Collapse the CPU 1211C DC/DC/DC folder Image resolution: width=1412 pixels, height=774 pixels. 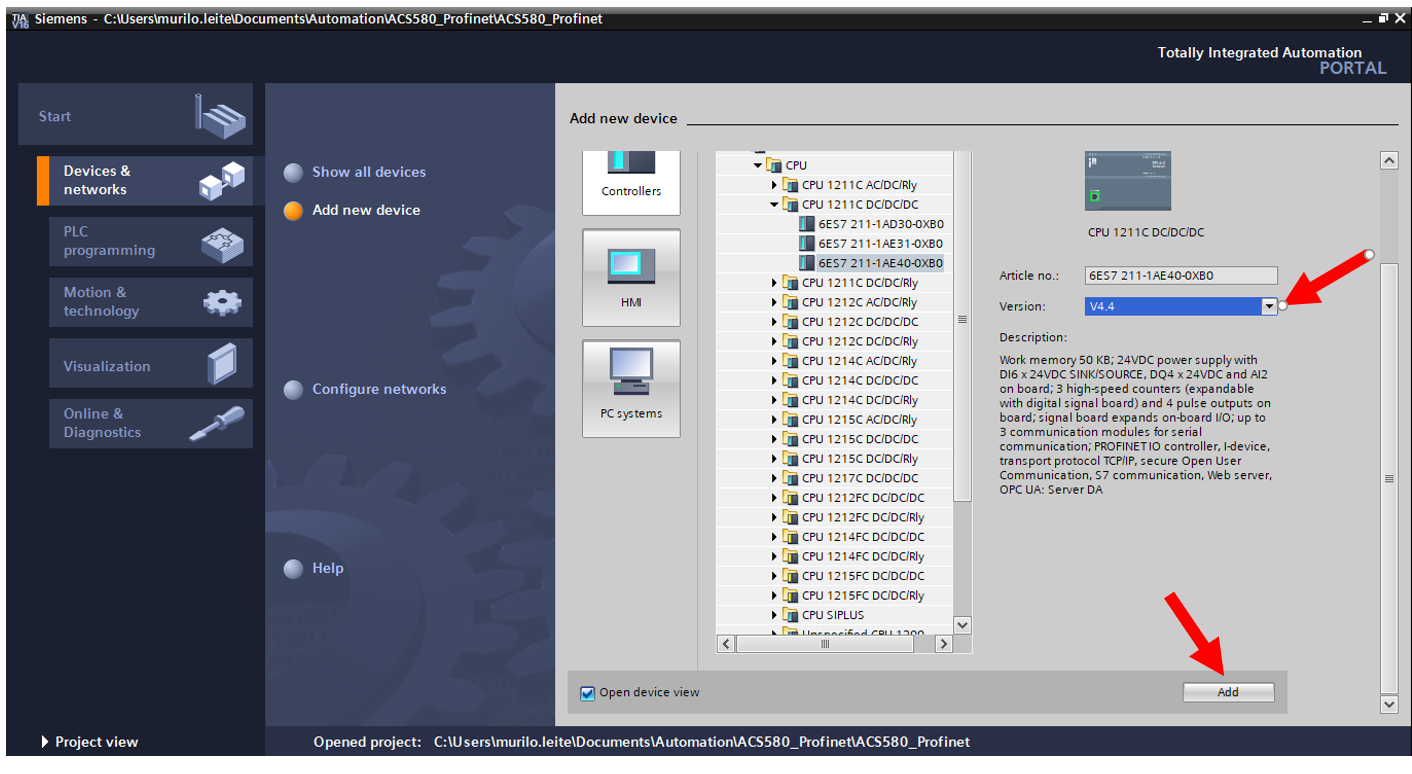click(x=774, y=205)
